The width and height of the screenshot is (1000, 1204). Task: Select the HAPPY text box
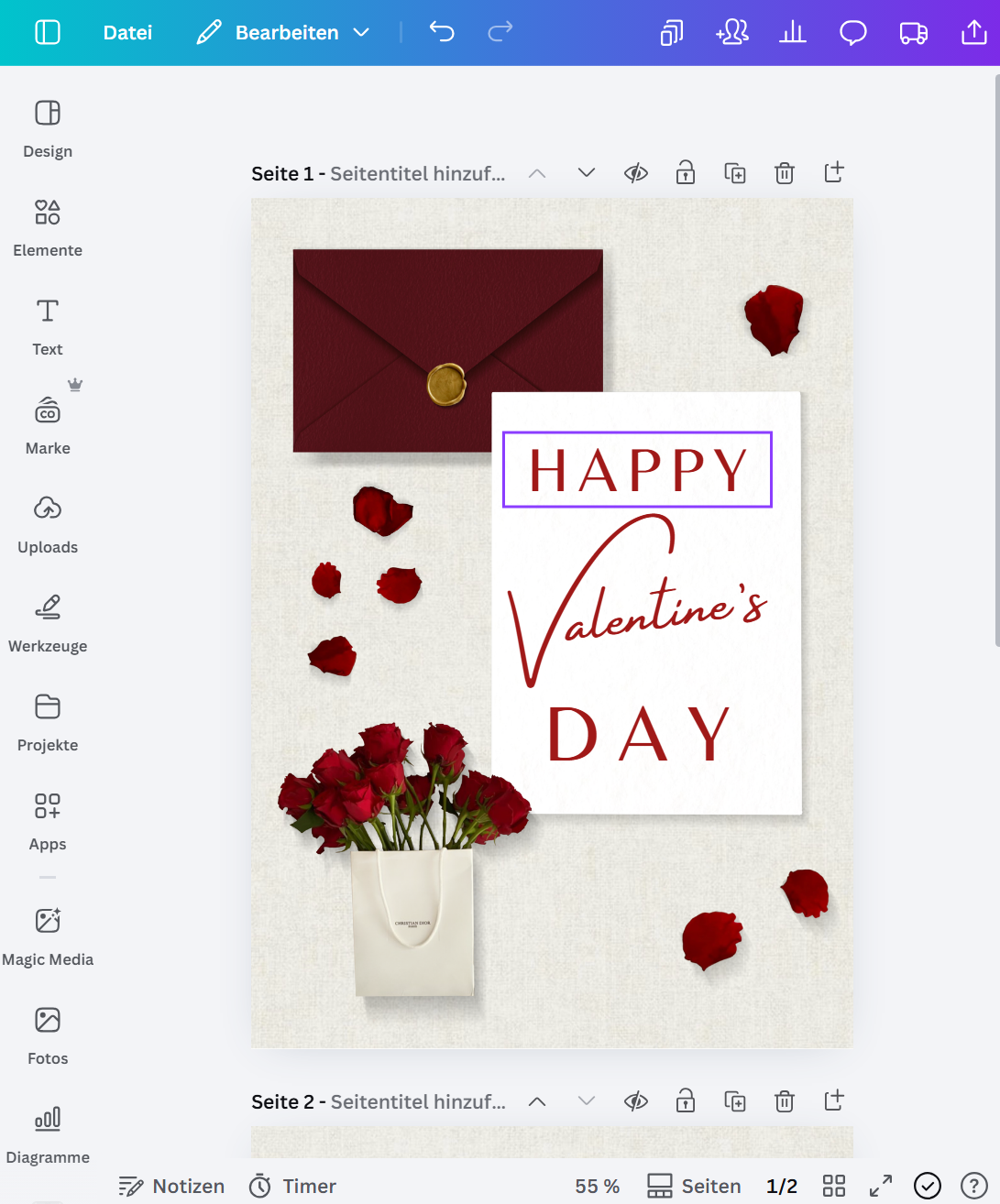(x=638, y=469)
